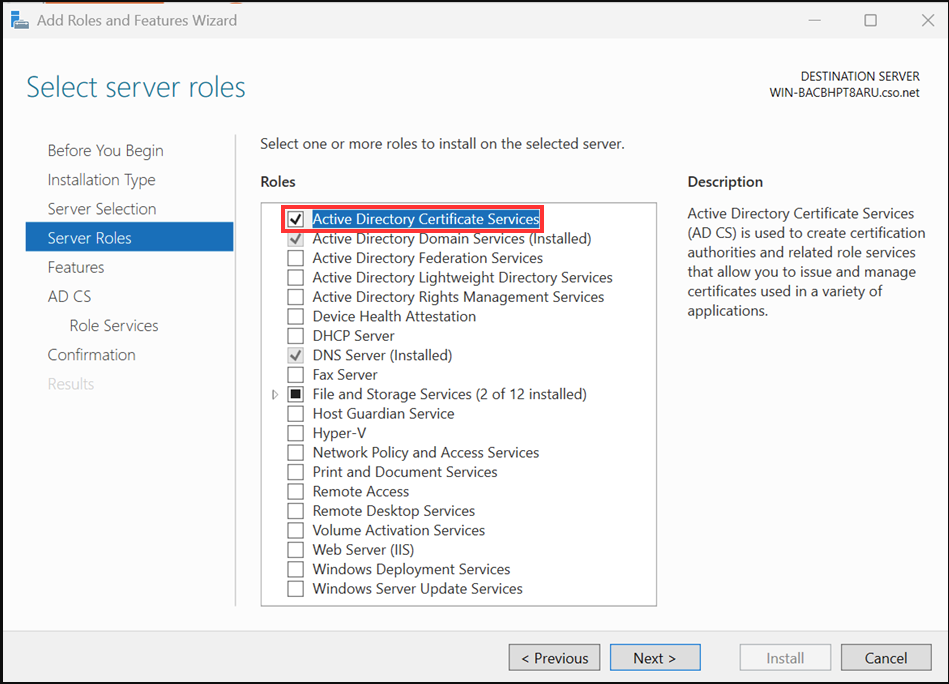Screen dimensions: 949x684
Task: Check Windows Server Update Services role
Action: tap(295, 589)
